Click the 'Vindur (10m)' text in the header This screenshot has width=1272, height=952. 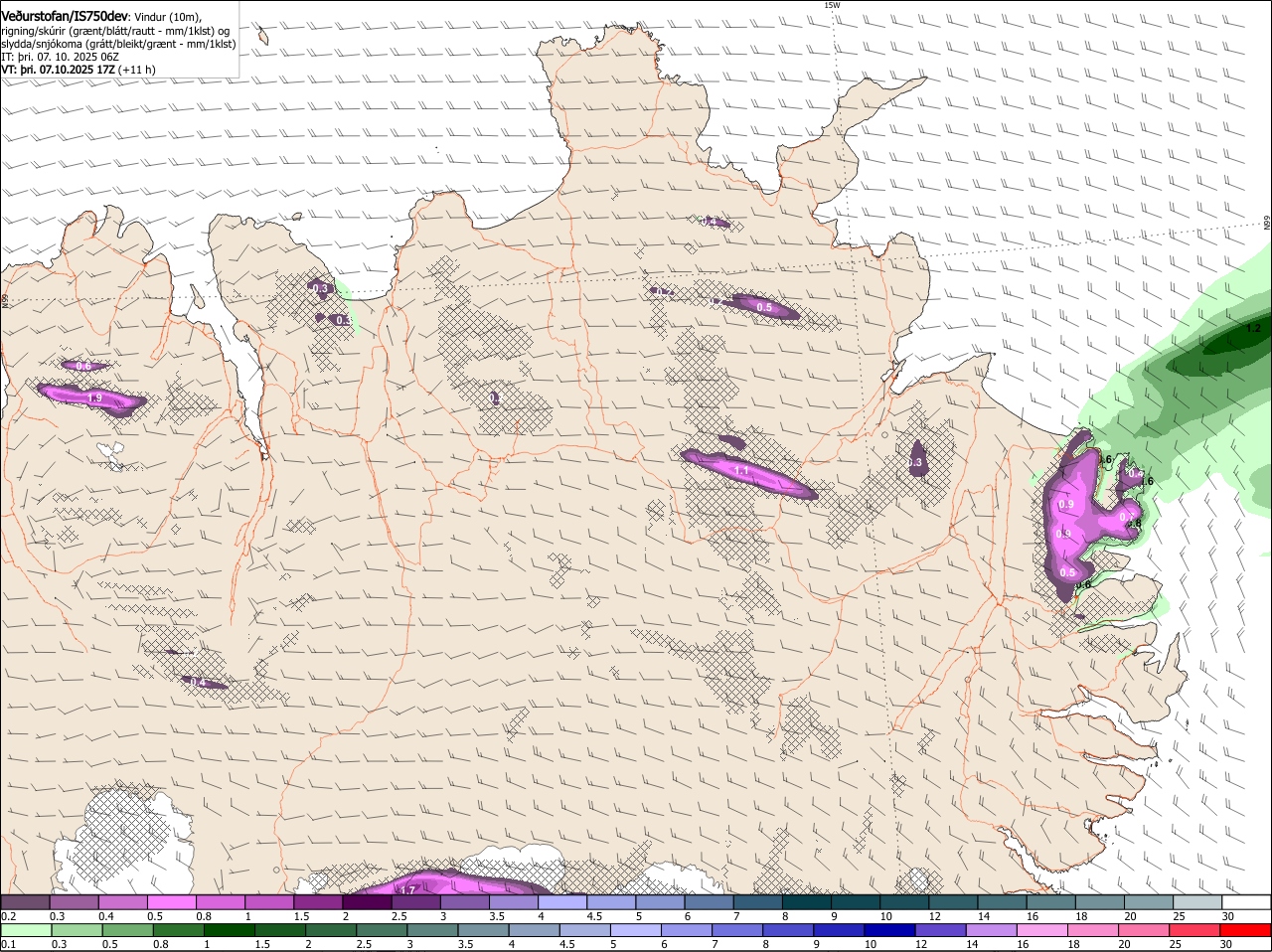coord(168,17)
